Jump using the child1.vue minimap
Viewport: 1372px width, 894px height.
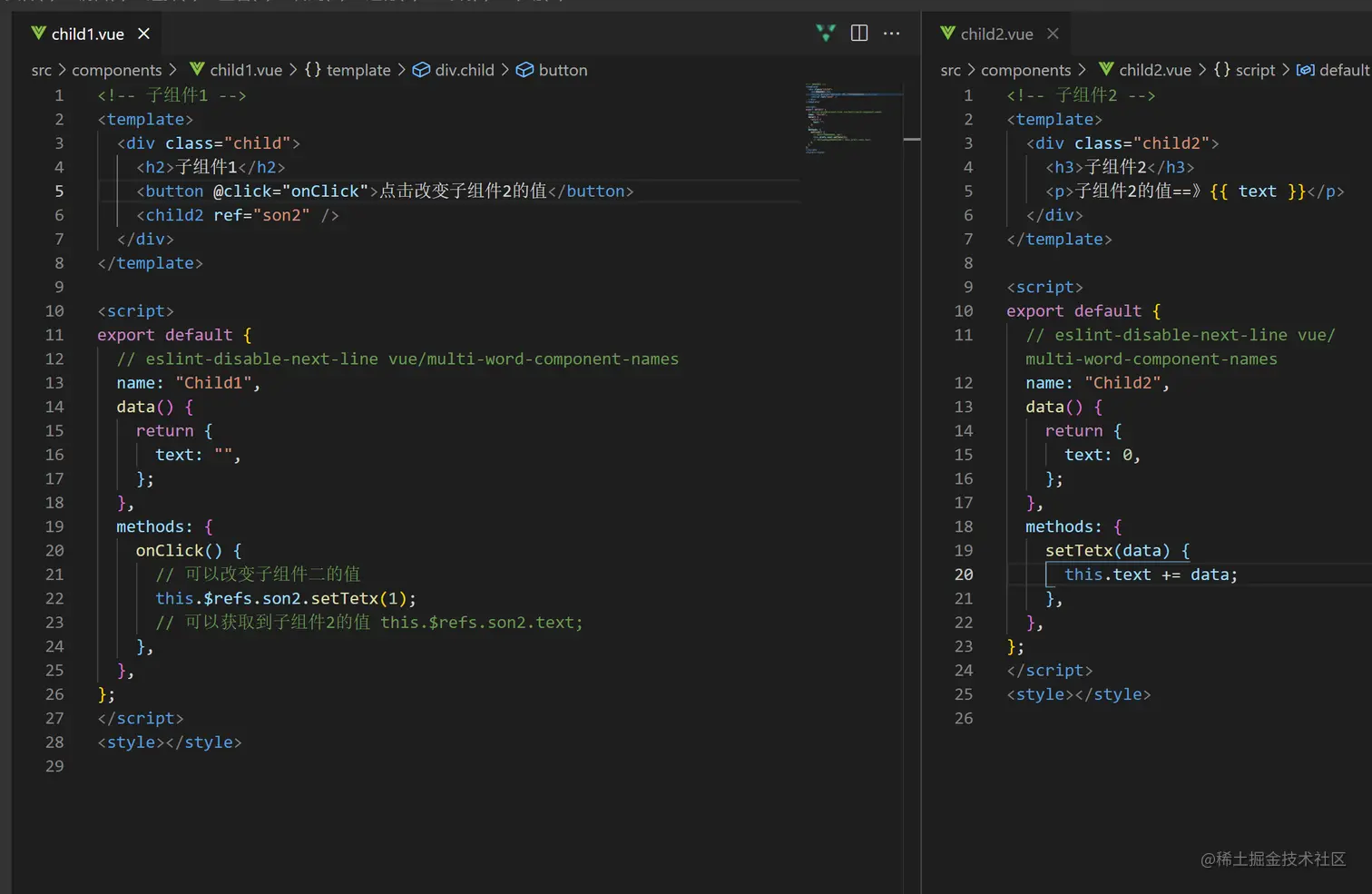(852, 118)
